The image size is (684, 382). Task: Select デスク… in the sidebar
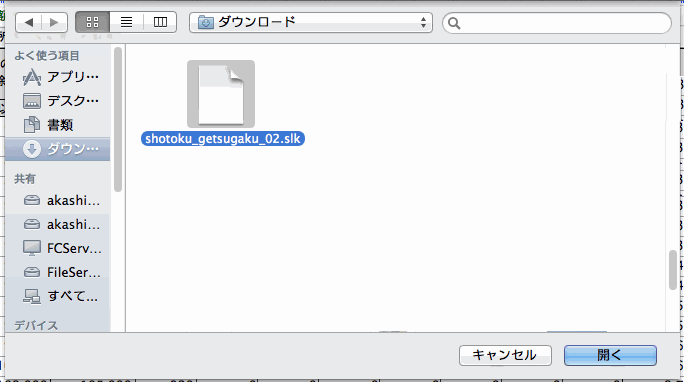pyautogui.click(x=58, y=101)
